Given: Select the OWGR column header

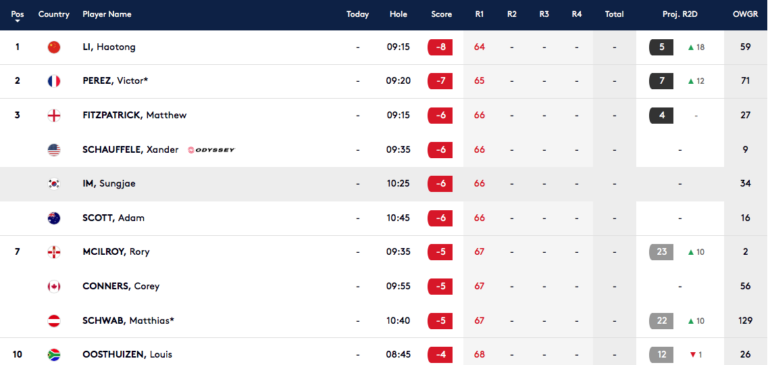Looking at the screenshot, I should pos(745,14).
